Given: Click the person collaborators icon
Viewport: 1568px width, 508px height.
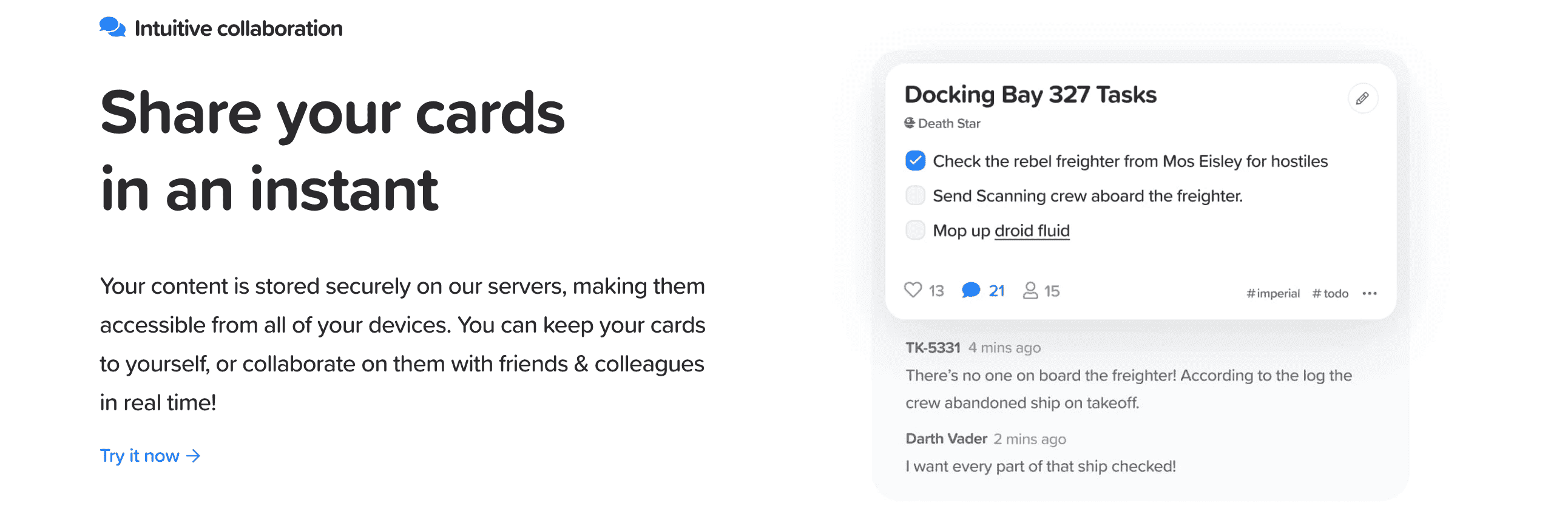Looking at the screenshot, I should pyautogui.click(x=1030, y=290).
